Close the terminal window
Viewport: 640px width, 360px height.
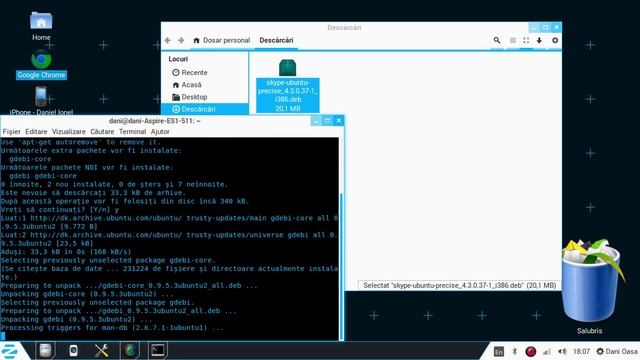coord(338,121)
